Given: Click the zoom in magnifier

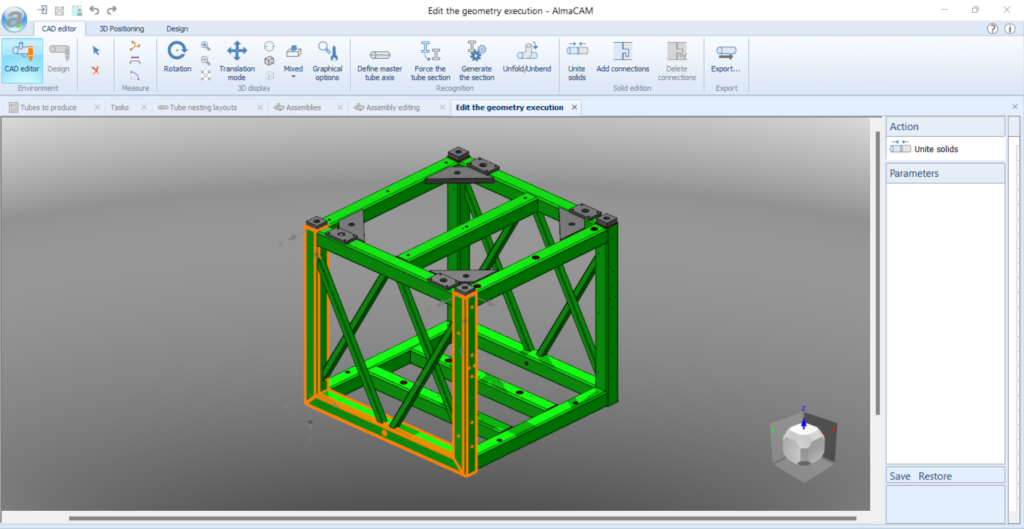Looking at the screenshot, I should 206,46.
